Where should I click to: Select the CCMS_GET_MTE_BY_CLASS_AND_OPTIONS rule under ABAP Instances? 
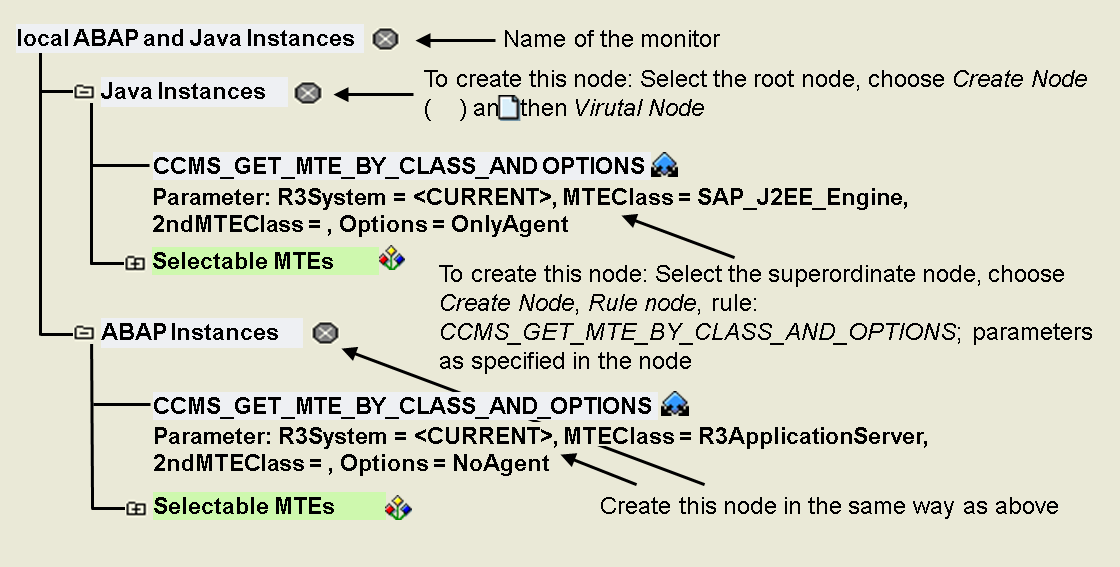tap(402, 406)
